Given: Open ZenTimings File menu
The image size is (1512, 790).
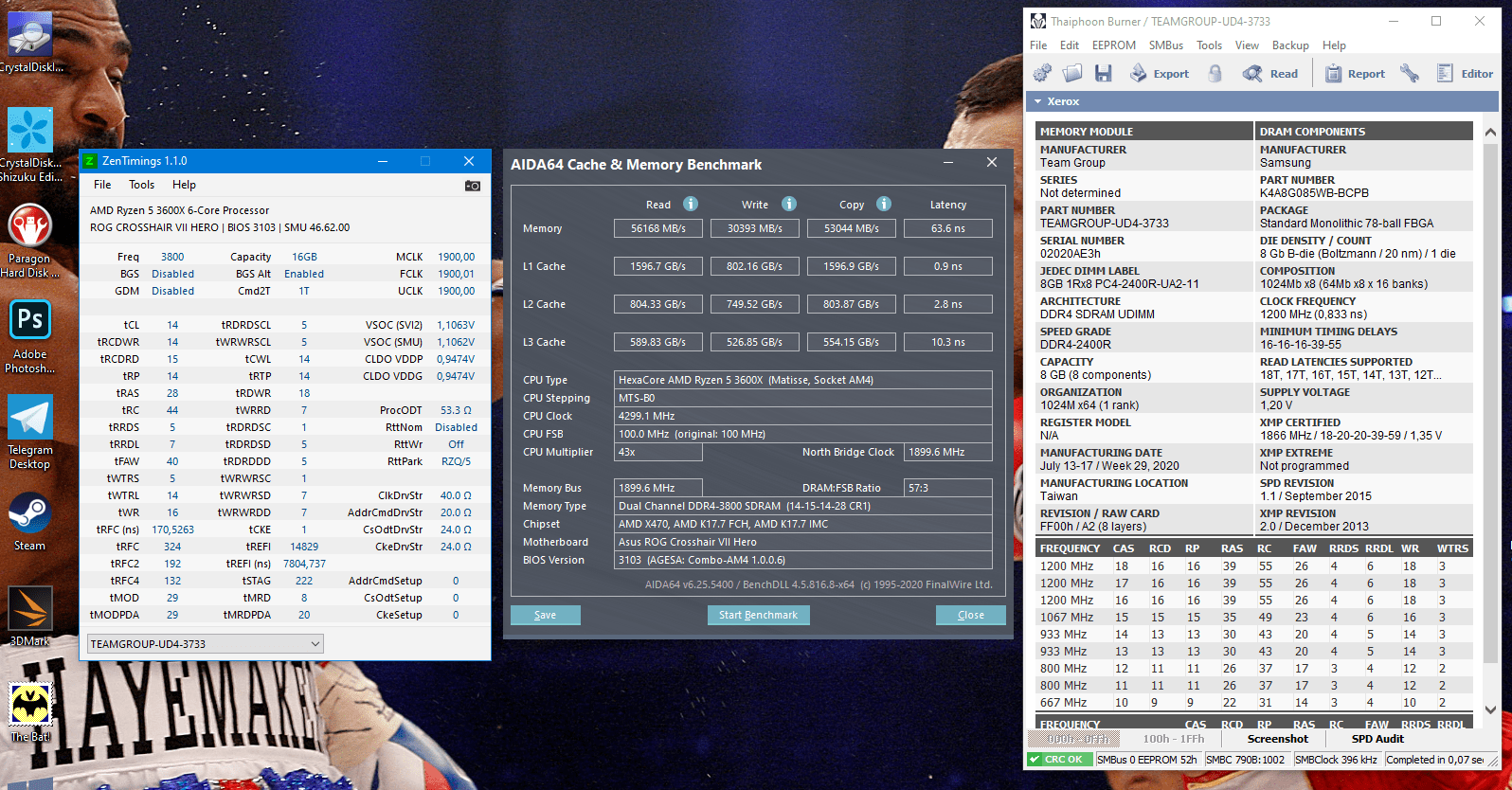Looking at the screenshot, I should 102,185.
